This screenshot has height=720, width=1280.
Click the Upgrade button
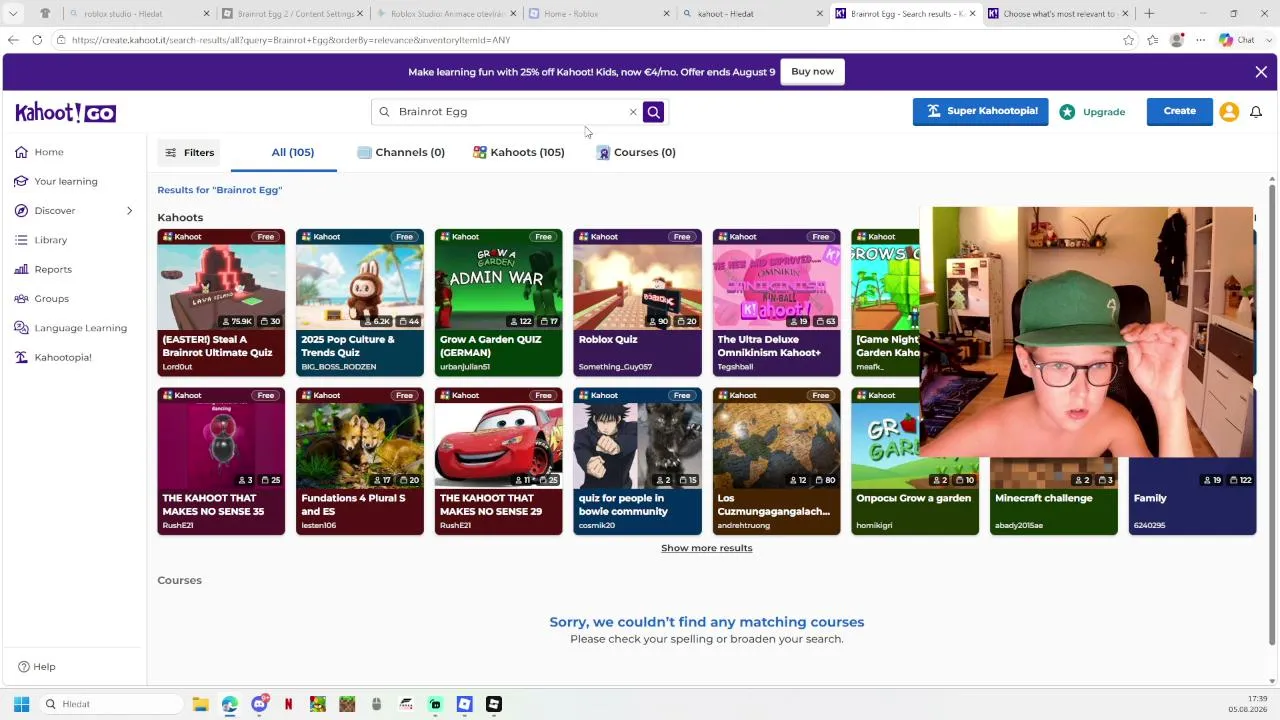(1093, 112)
